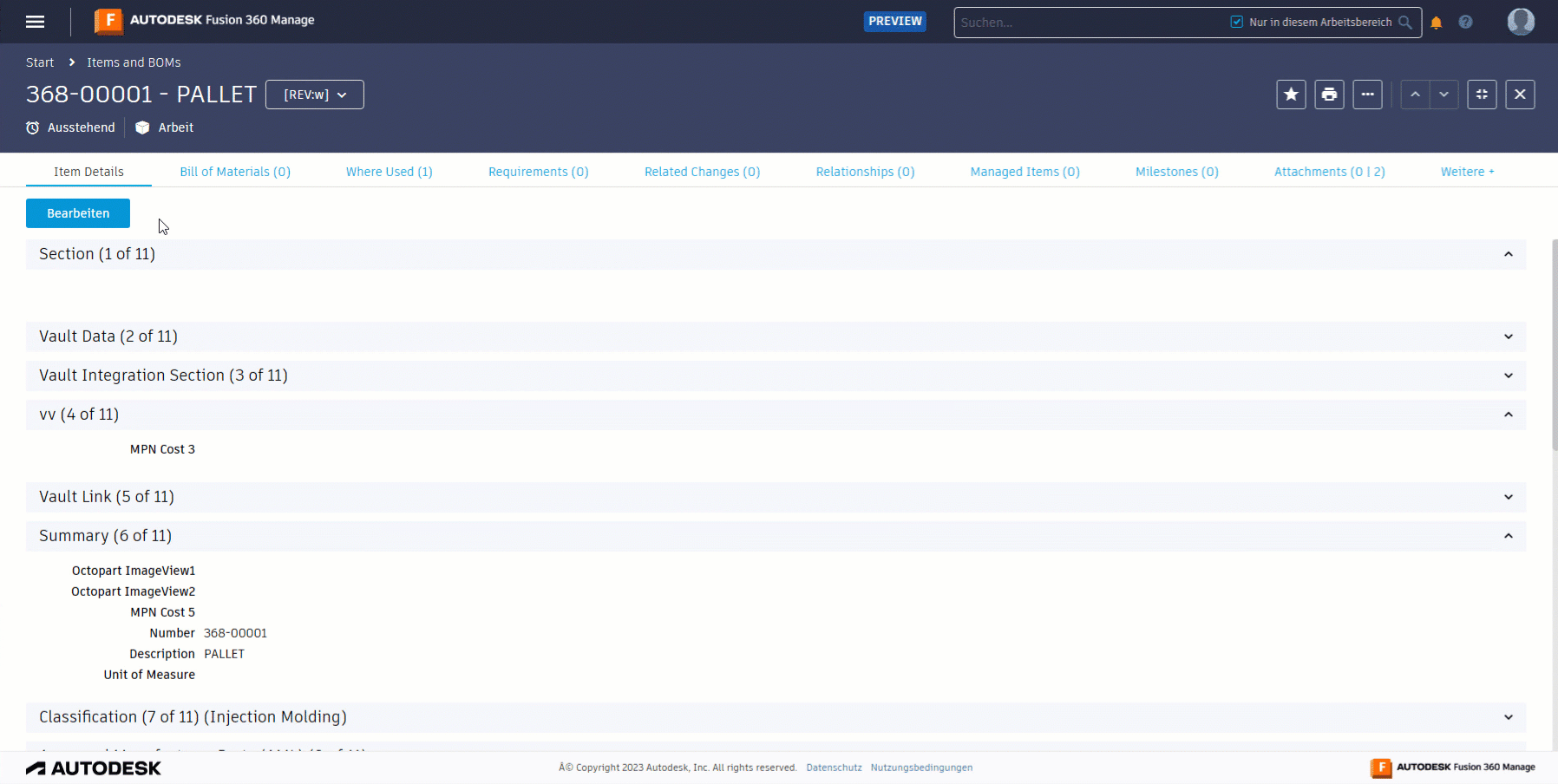Viewport: 1558px width, 784px height.
Task: Select the Item Details tab
Action: coord(88,172)
